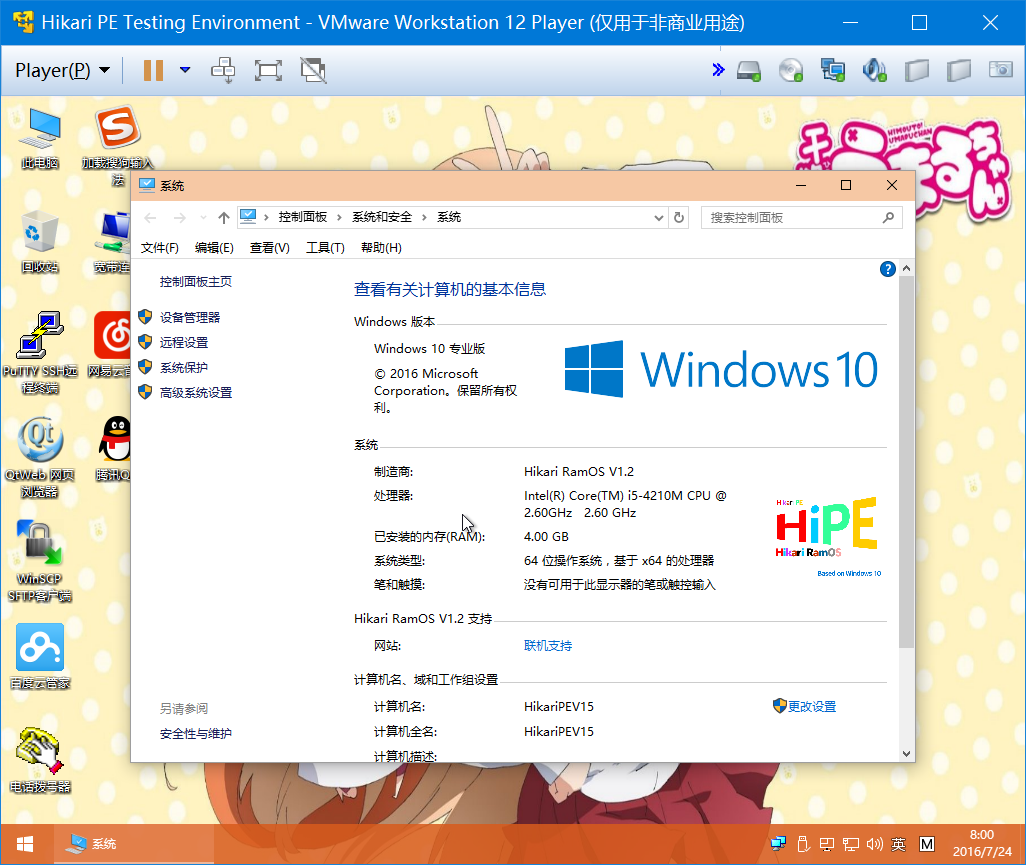Screen dimensions: 1026x865
Task: Expand the address bar history dropdown
Action: (x=658, y=217)
